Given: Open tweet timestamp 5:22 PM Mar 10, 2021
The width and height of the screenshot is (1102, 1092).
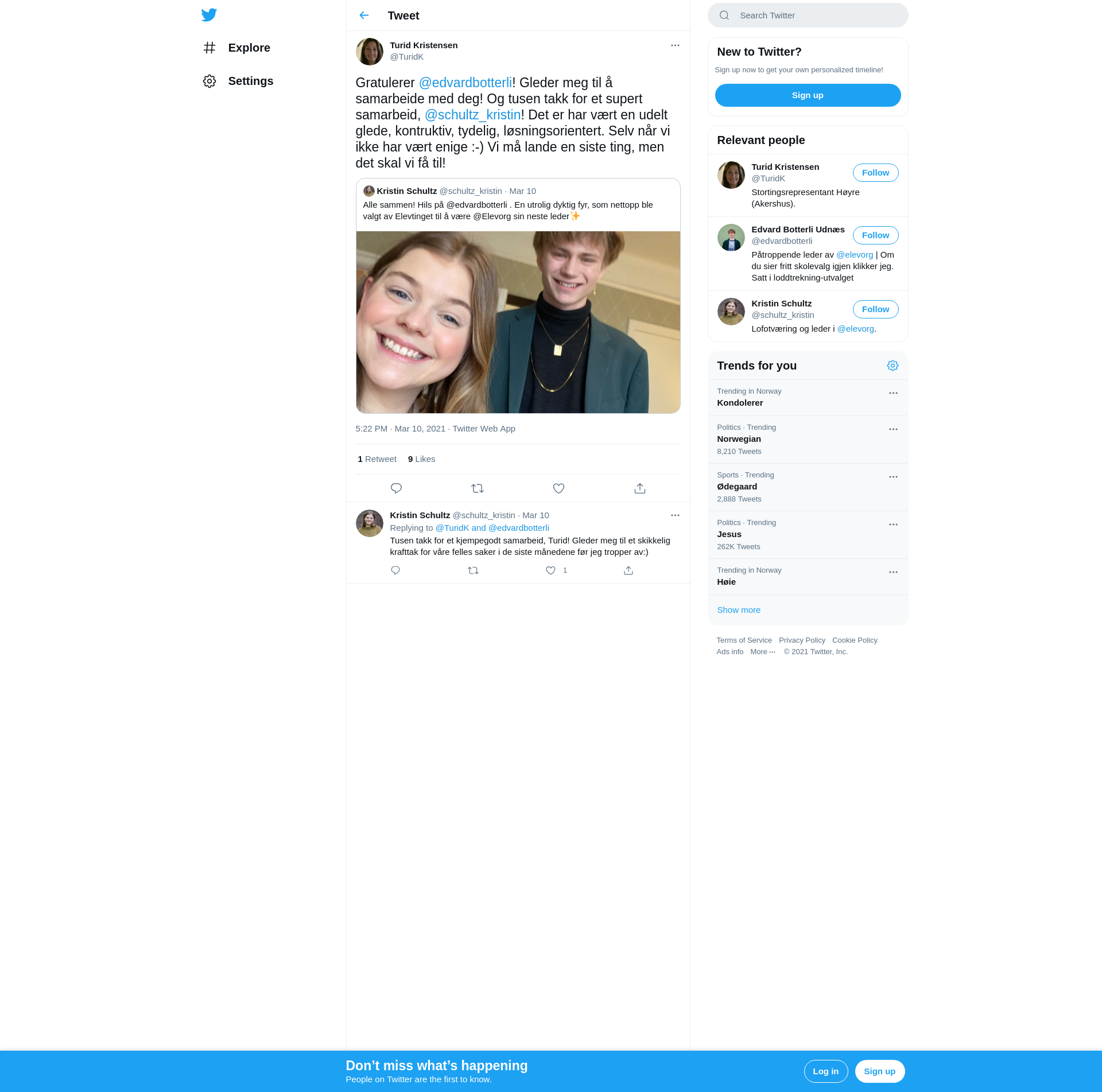Looking at the screenshot, I should 400,429.
